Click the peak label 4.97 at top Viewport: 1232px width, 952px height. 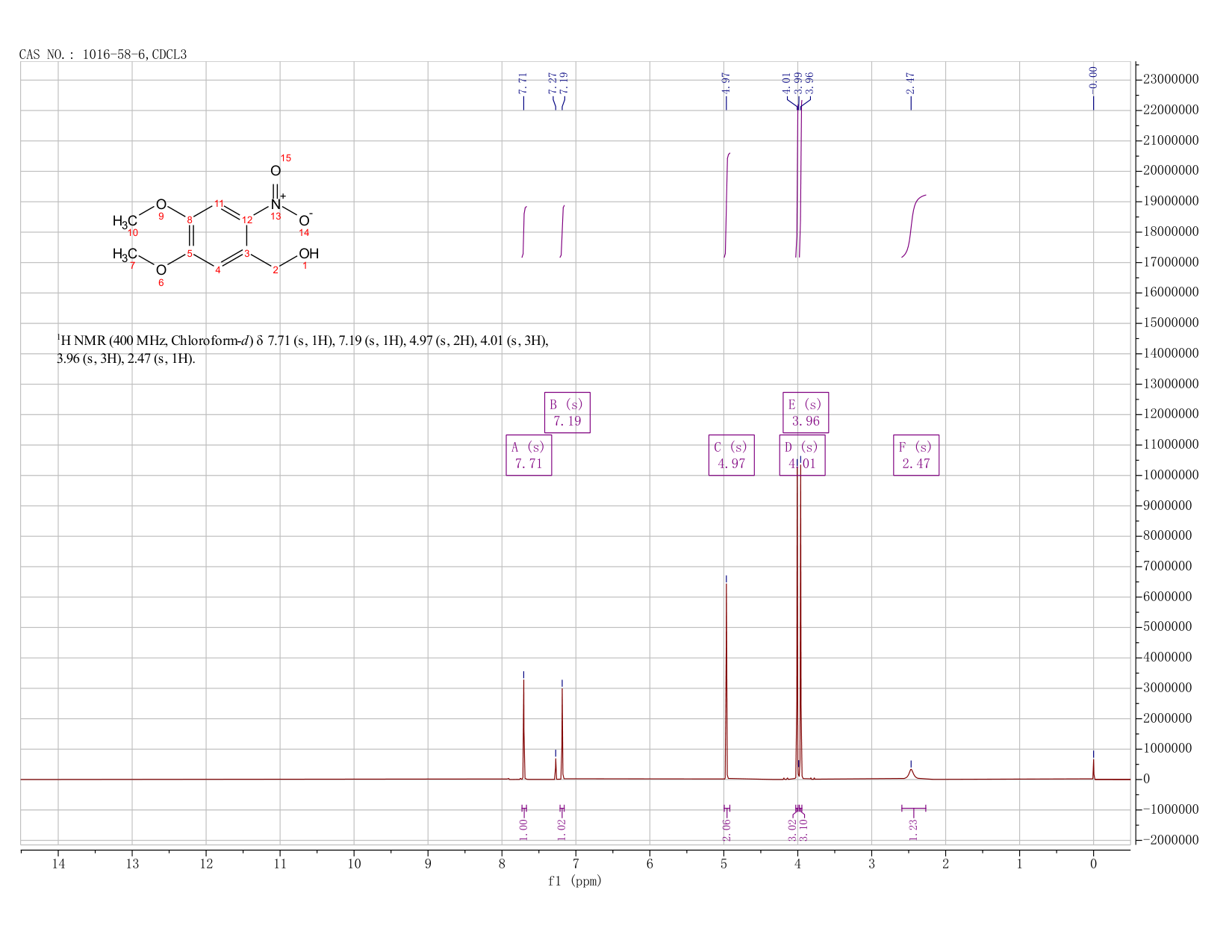click(726, 82)
